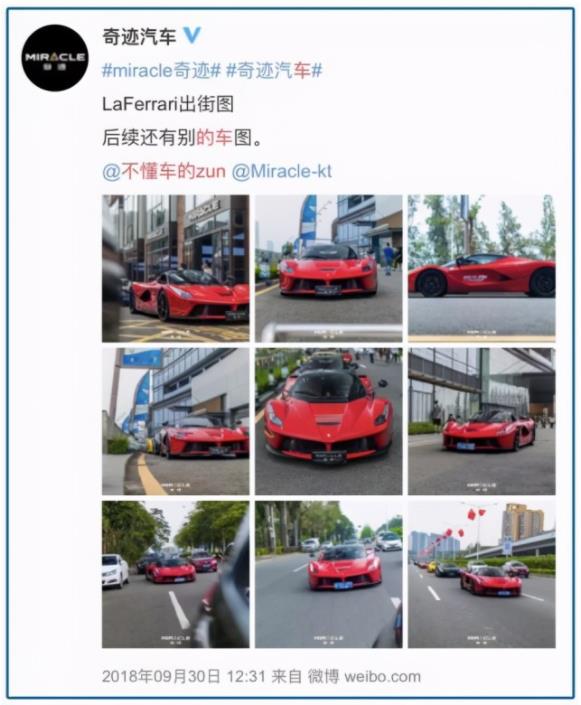Open the 奇迹汽车 account name
The height and width of the screenshot is (705, 581).
tap(139, 36)
